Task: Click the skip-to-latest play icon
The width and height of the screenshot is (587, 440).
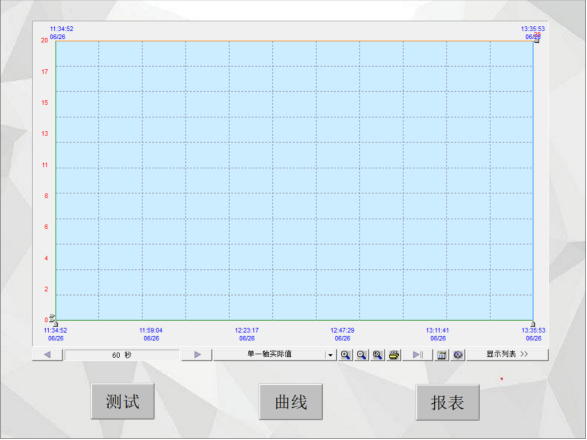Action: [417, 355]
